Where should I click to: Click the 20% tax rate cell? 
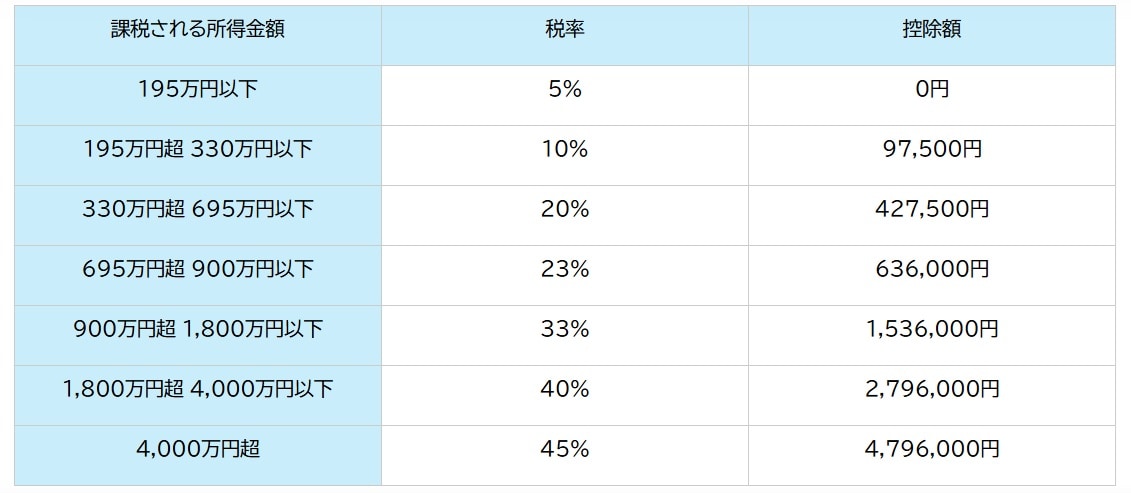coord(565,210)
